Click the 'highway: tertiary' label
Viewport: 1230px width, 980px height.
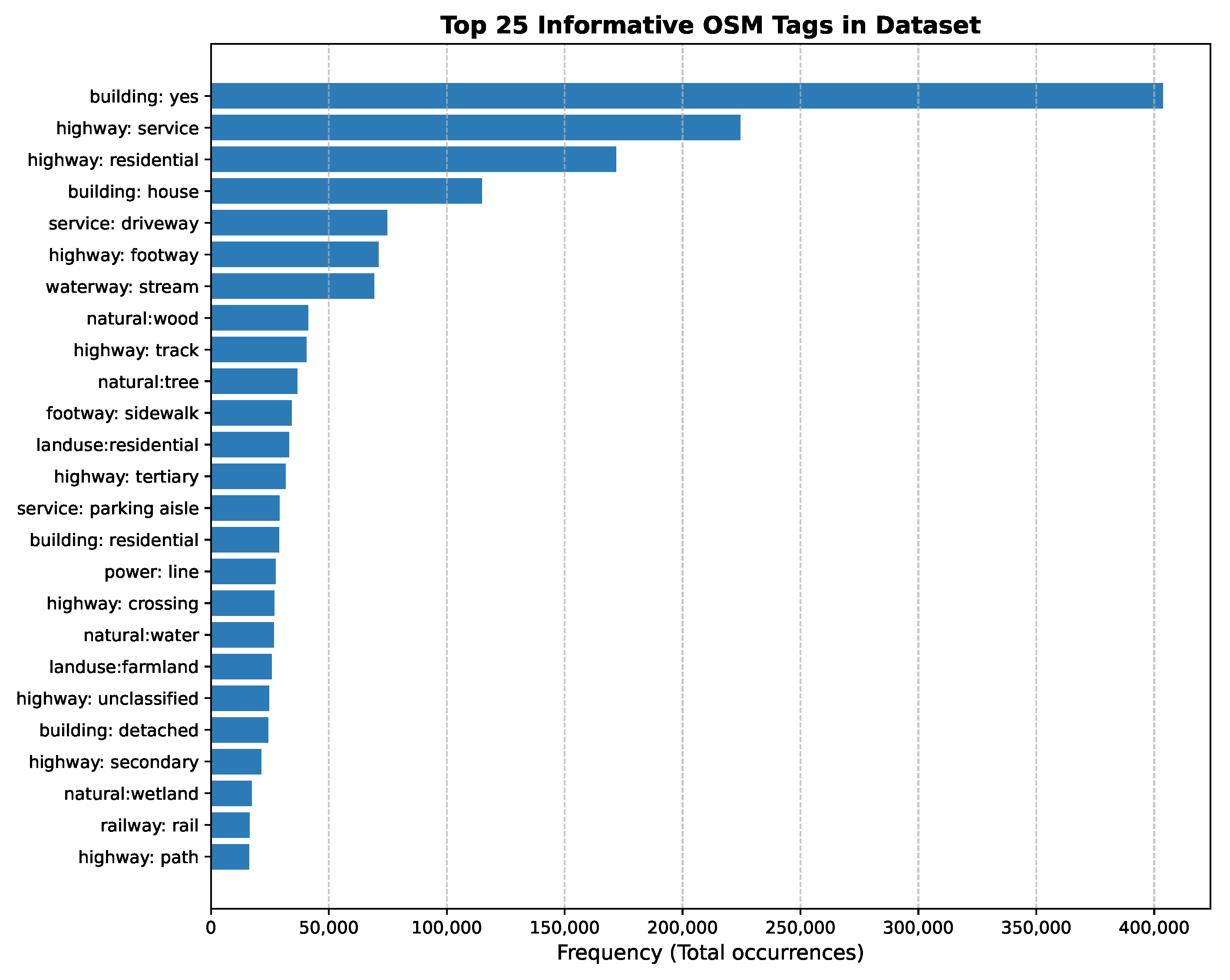127,477
